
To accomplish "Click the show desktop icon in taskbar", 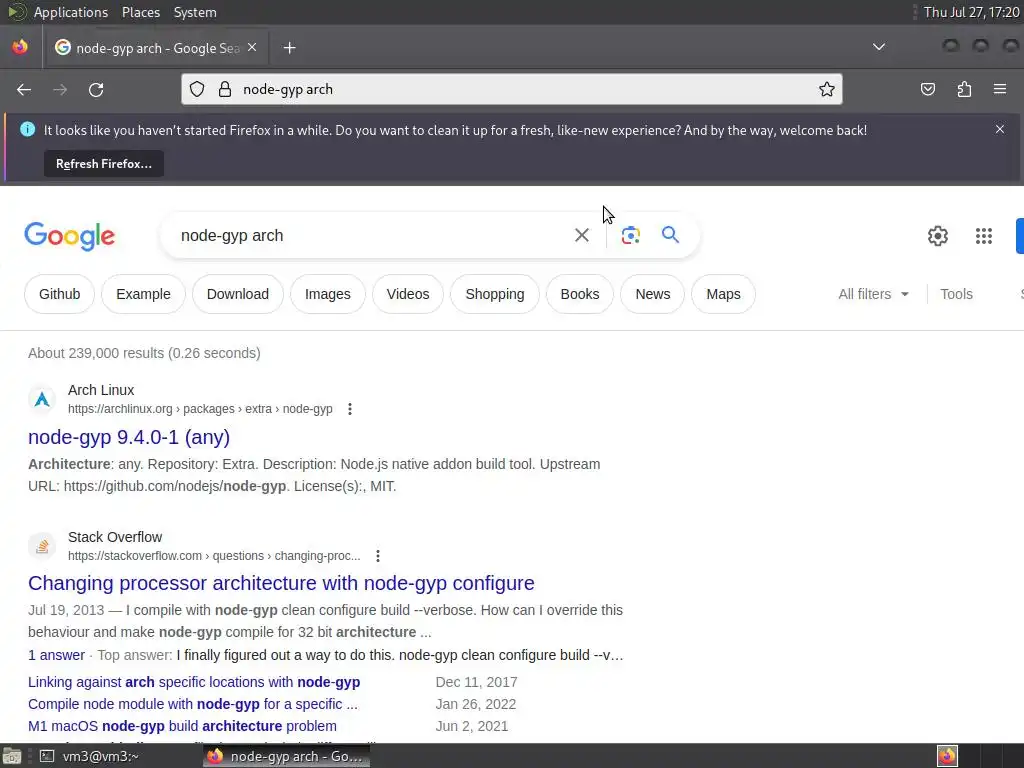I will pos(12,756).
